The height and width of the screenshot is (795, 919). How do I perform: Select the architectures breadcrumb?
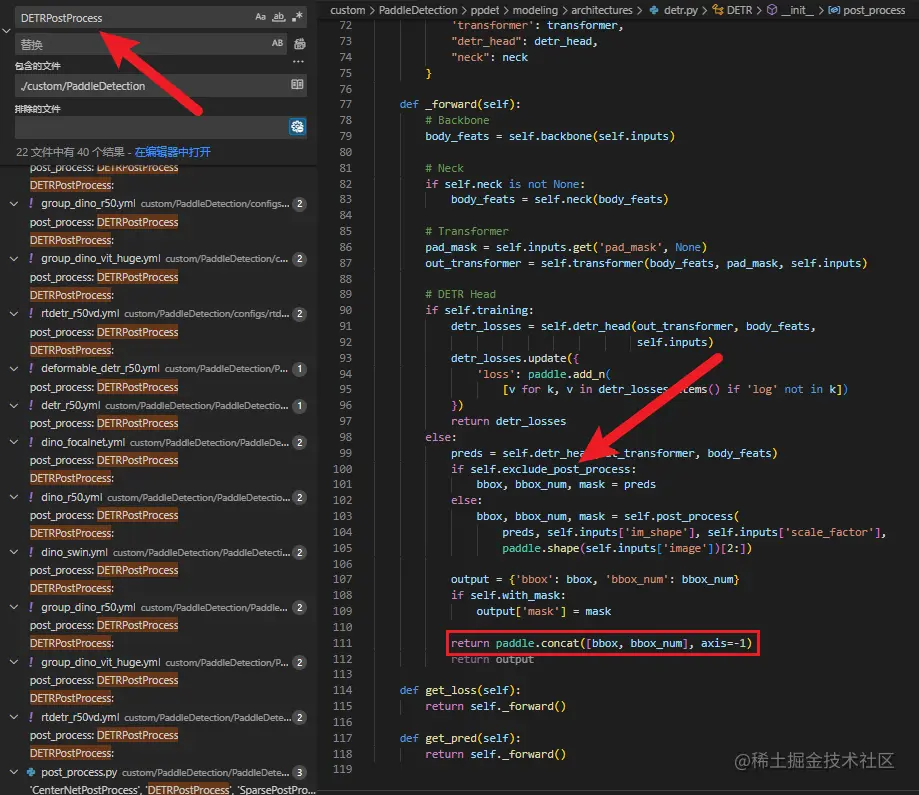(x=602, y=10)
